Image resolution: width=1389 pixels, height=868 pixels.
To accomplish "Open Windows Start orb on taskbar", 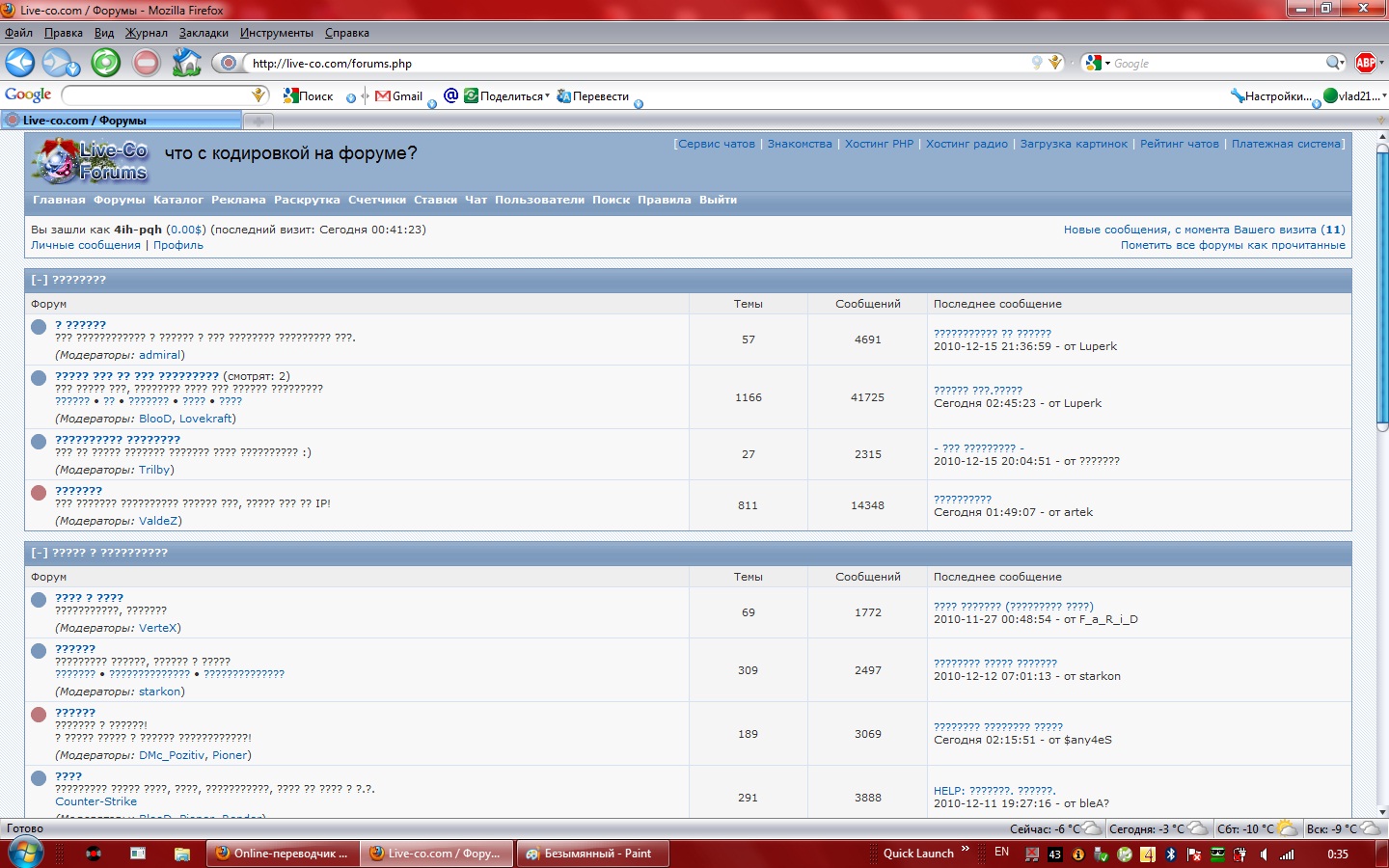I will 24,853.
